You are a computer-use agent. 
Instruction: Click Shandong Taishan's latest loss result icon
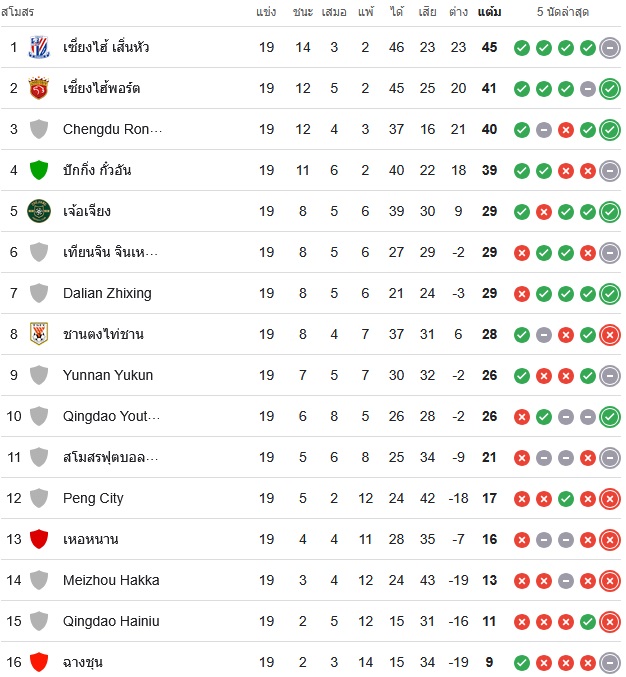pos(610,335)
